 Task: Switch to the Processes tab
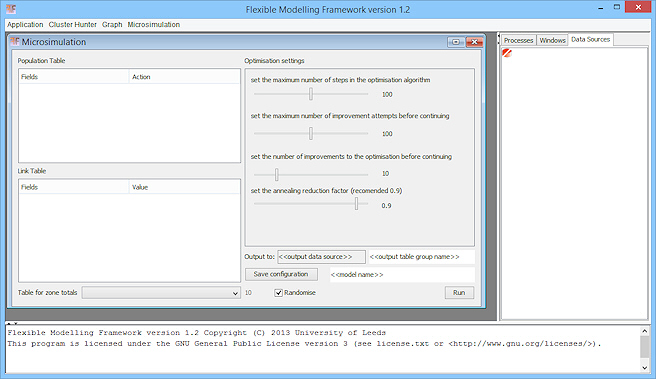(518, 40)
